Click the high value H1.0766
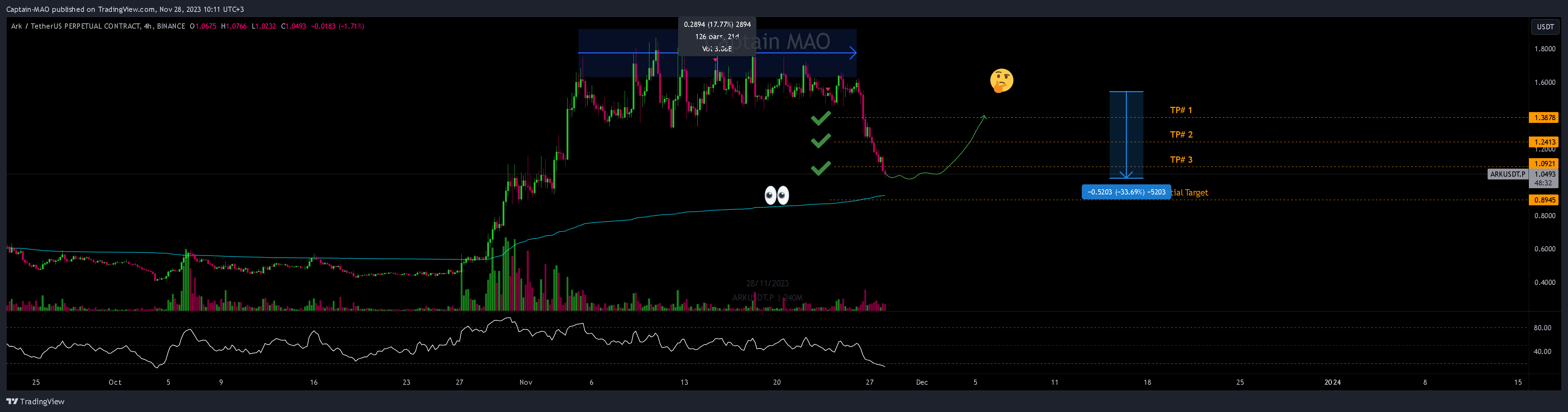Image resolution: width=1568 pixels, height=412 pixels. pos(234,26)
